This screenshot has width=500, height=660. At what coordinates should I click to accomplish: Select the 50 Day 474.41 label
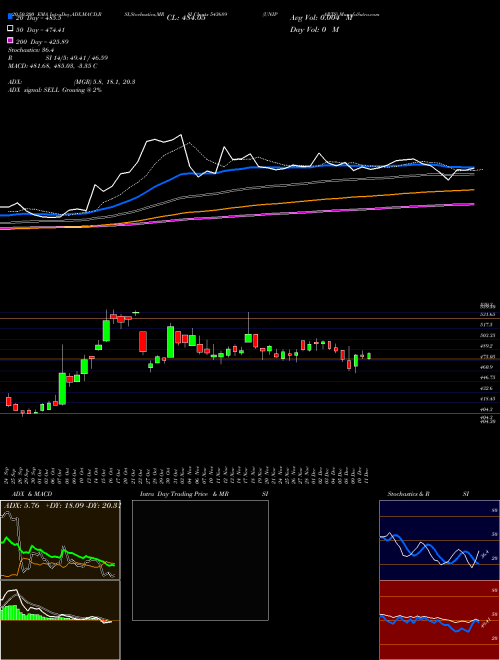click(x=40, y=30)
